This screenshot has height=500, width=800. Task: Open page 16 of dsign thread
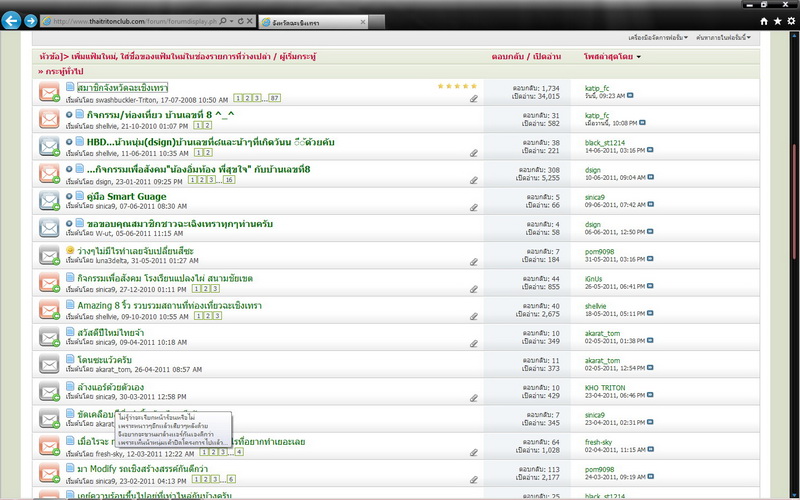pyautogui.click(x=229, y=180)
